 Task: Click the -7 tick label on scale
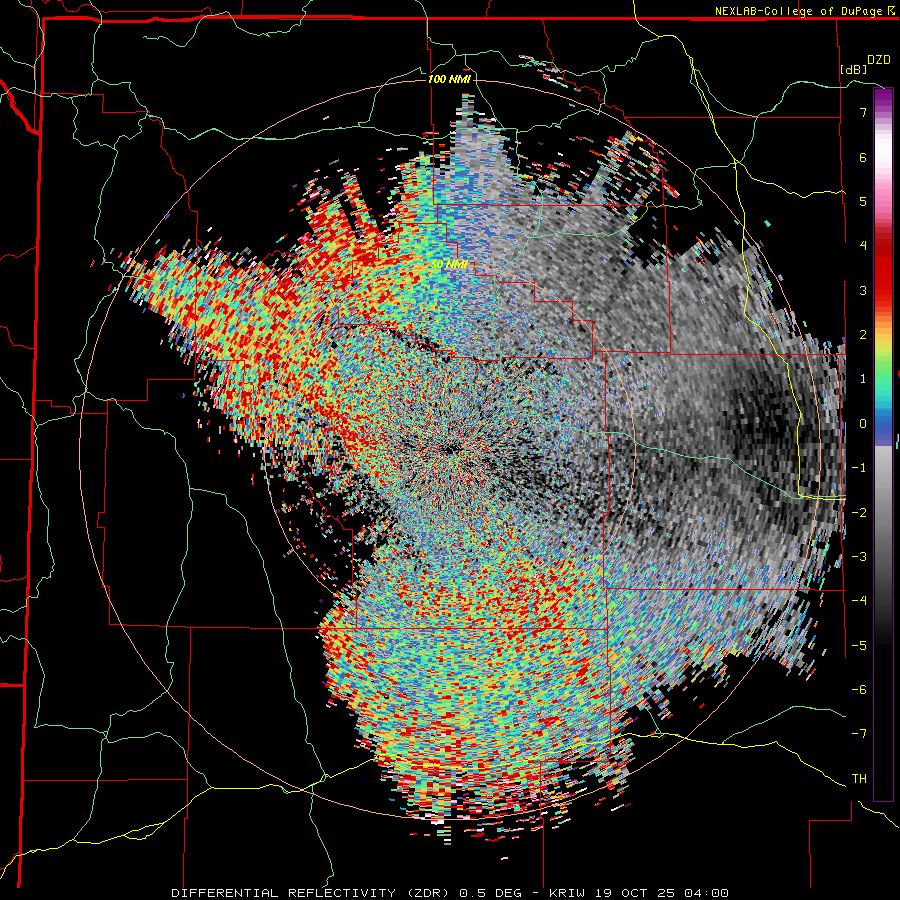(x=859, y=734)
